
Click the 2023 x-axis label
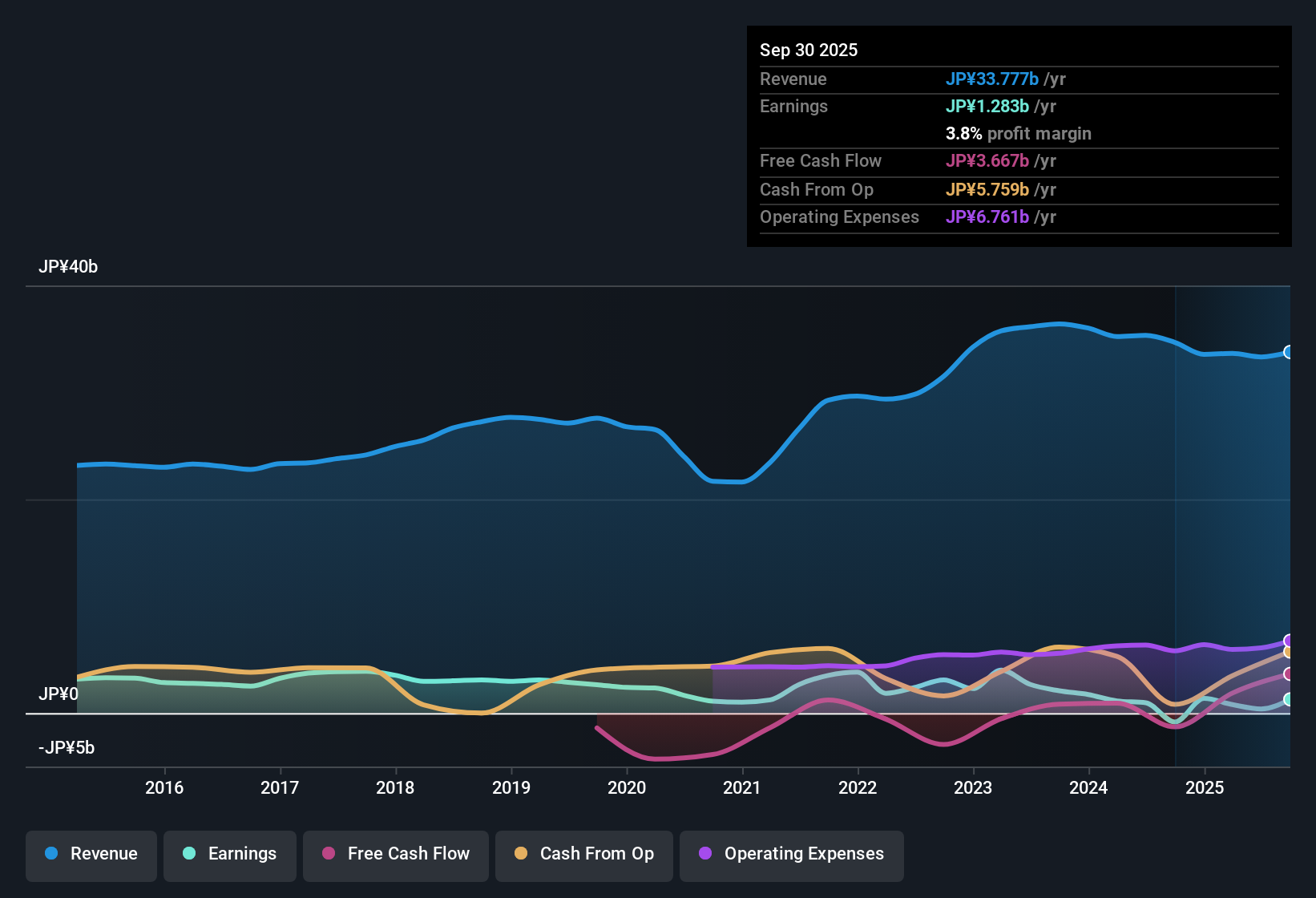(973, 787)
